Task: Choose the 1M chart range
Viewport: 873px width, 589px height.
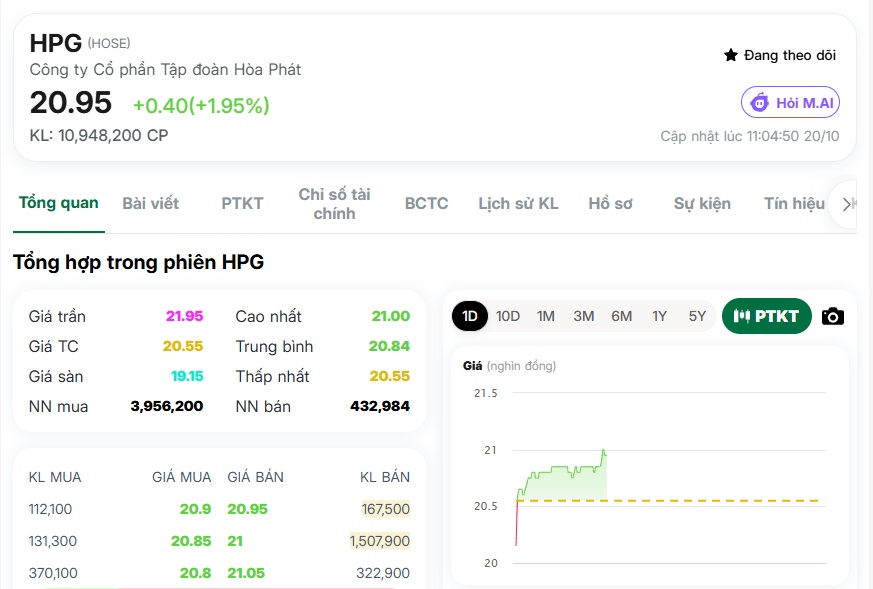Action: 546,316
